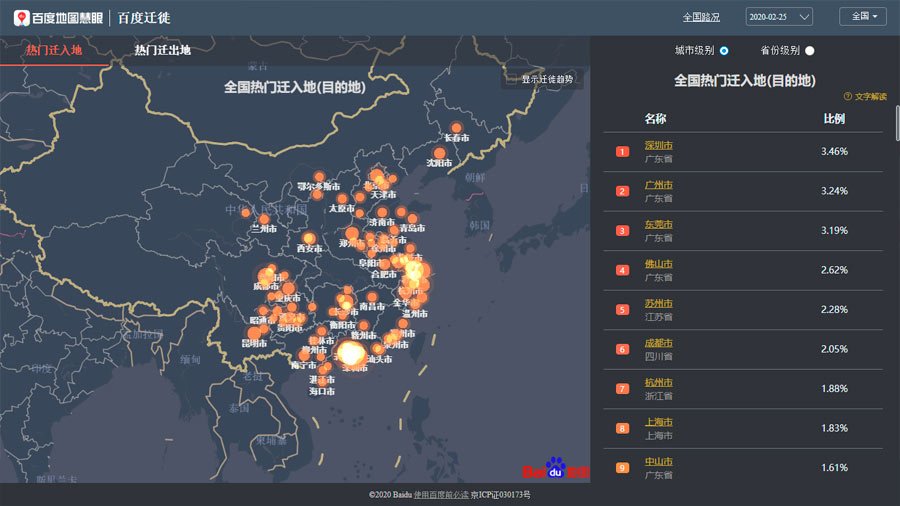The image size is (900, 506).
Task: Click rank badge 4 beside 佛山市
Action: [622, 270]
